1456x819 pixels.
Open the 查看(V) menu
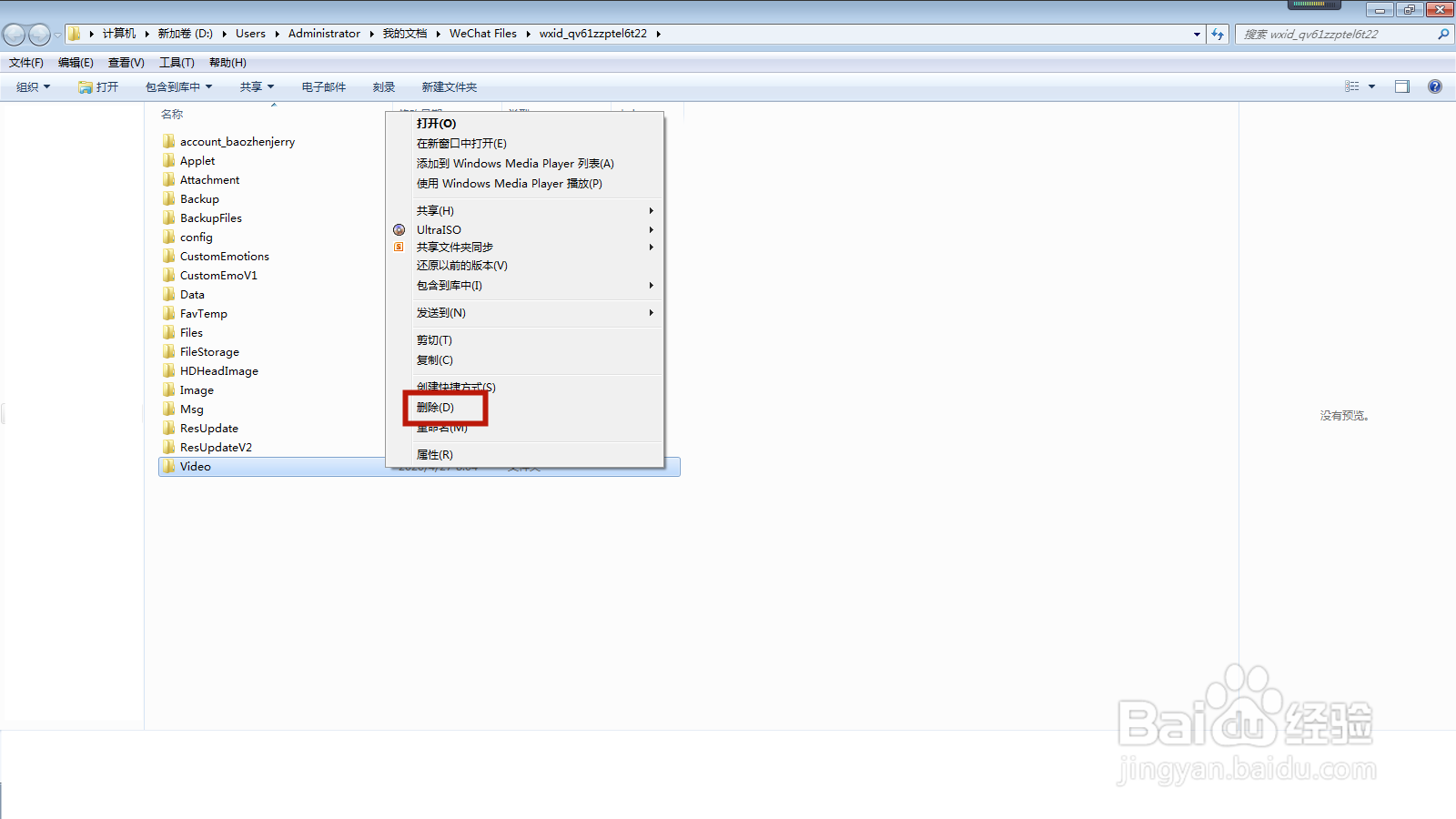(126, 62)
